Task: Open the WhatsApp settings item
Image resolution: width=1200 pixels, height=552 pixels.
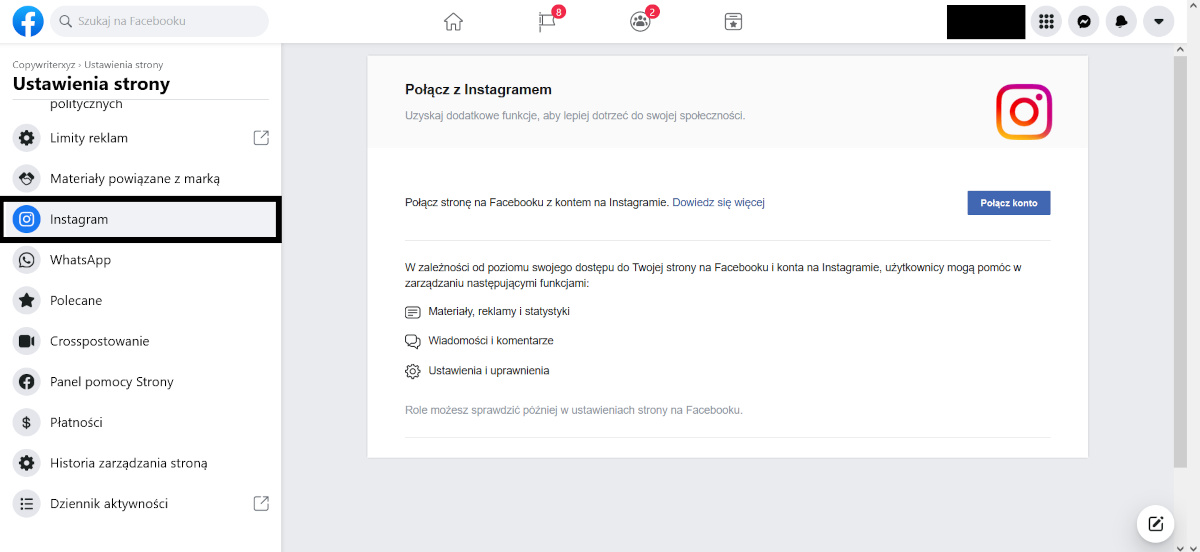Action: pos(140,260)
